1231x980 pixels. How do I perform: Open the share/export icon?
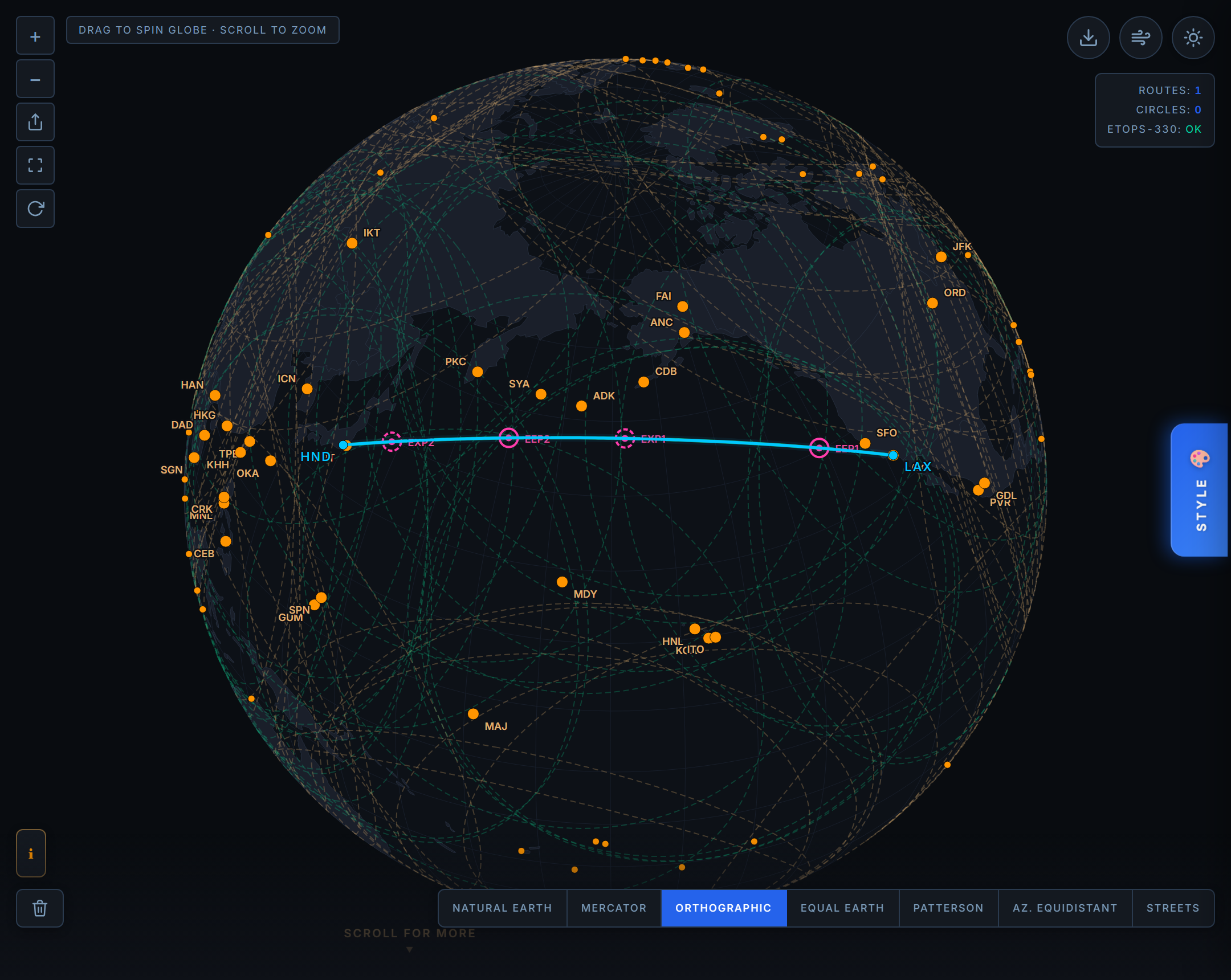coord(35,122)
